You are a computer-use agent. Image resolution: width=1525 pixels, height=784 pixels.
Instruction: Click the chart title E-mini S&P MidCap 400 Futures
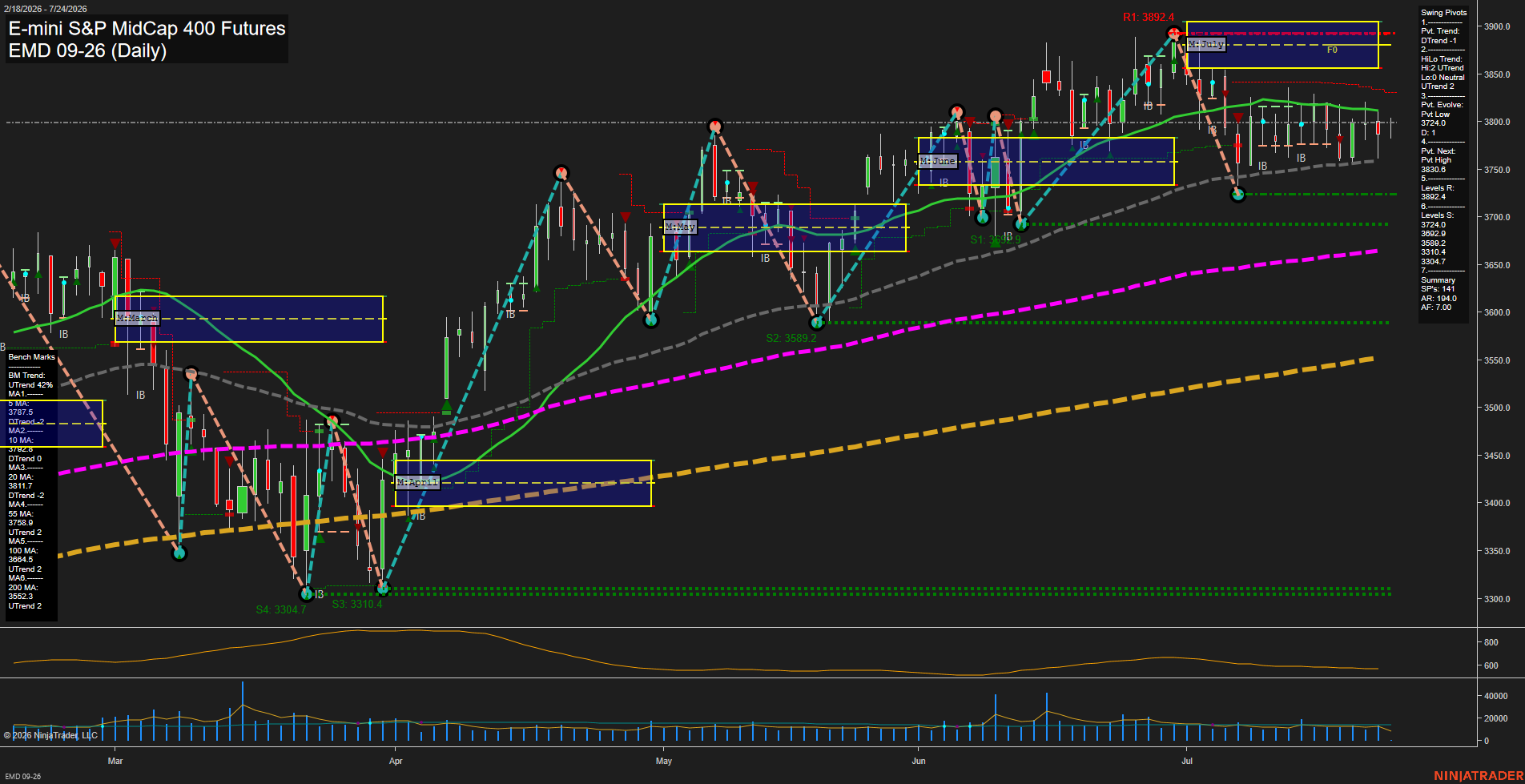click(x=147, y=29)
